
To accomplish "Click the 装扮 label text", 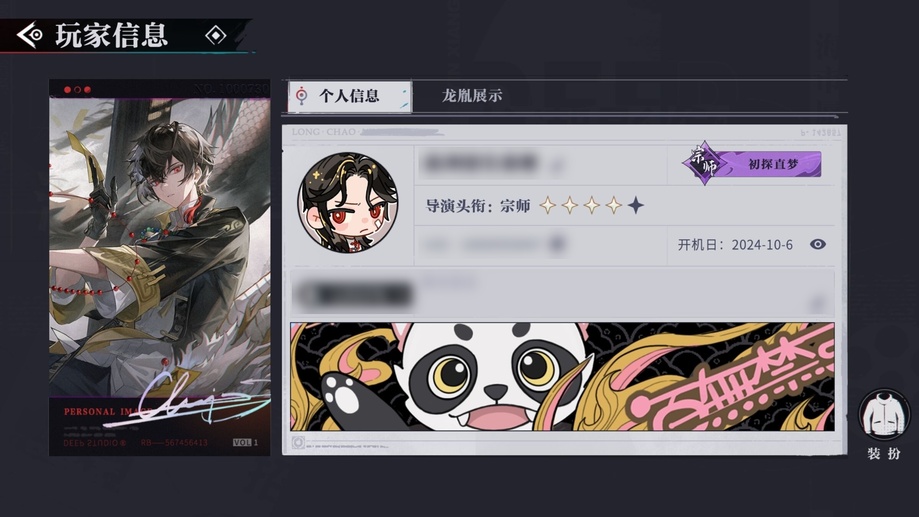I will point(884,453).
